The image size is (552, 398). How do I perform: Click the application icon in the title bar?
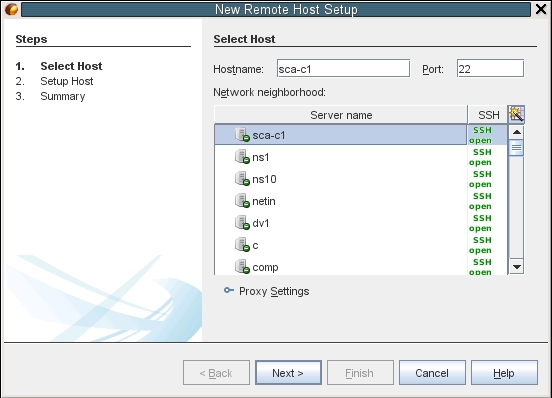(11, 9)
